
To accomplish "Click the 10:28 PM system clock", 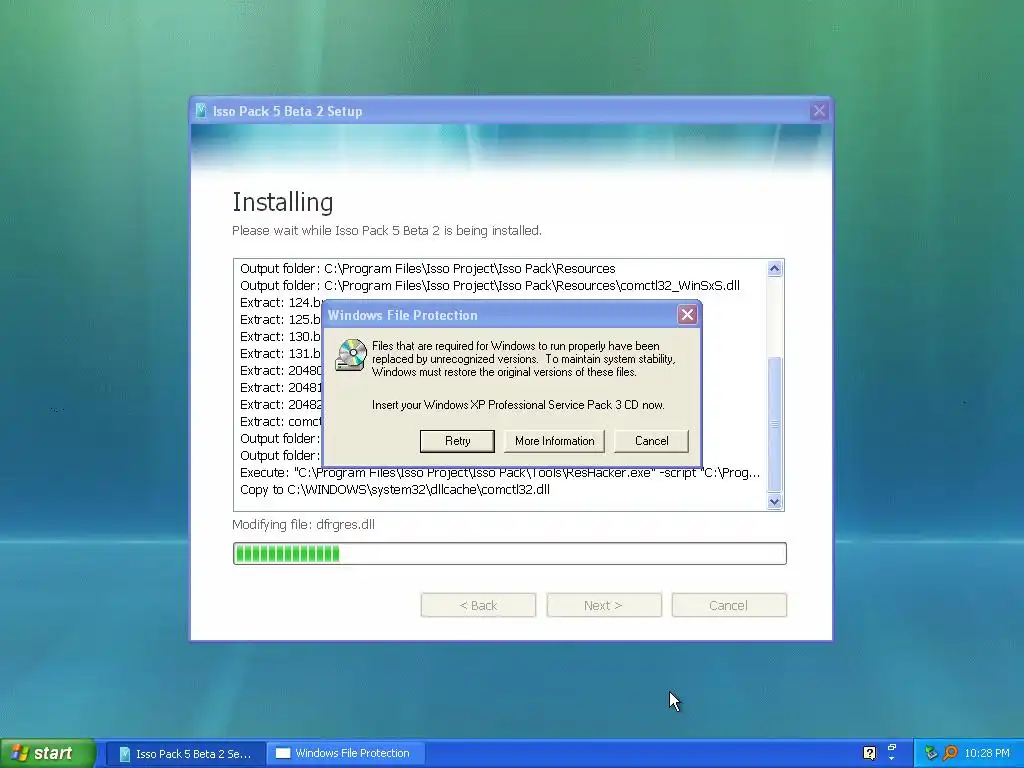I will (987, 753).
